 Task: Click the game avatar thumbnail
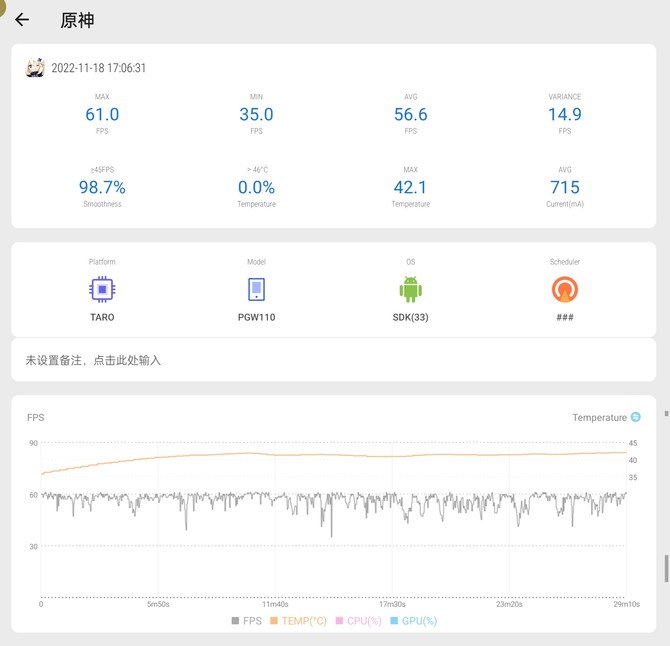point(35,68)
